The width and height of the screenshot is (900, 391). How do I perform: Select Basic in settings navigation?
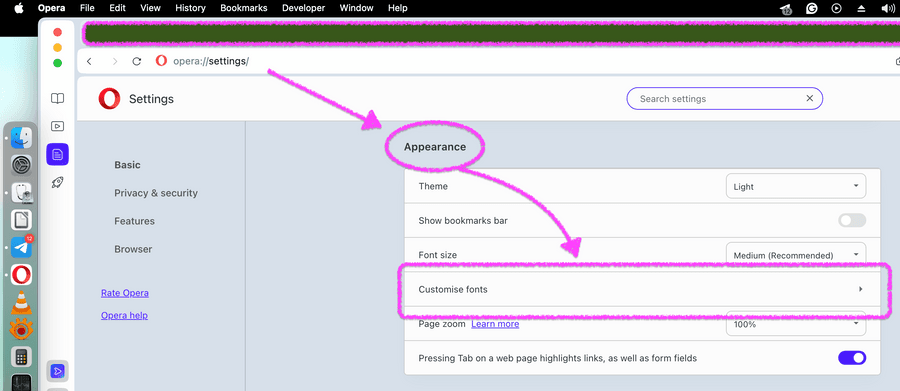tap(127, 165)
